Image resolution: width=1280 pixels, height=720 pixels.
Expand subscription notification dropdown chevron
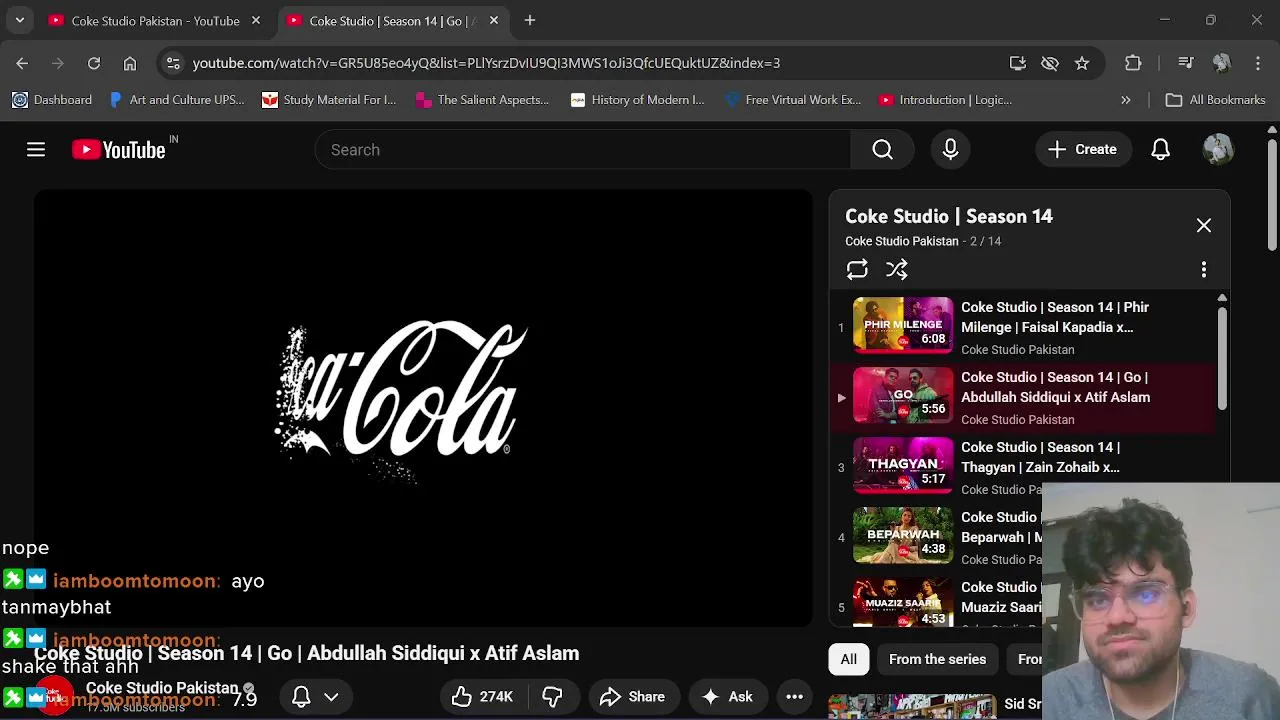pos(331,697)
